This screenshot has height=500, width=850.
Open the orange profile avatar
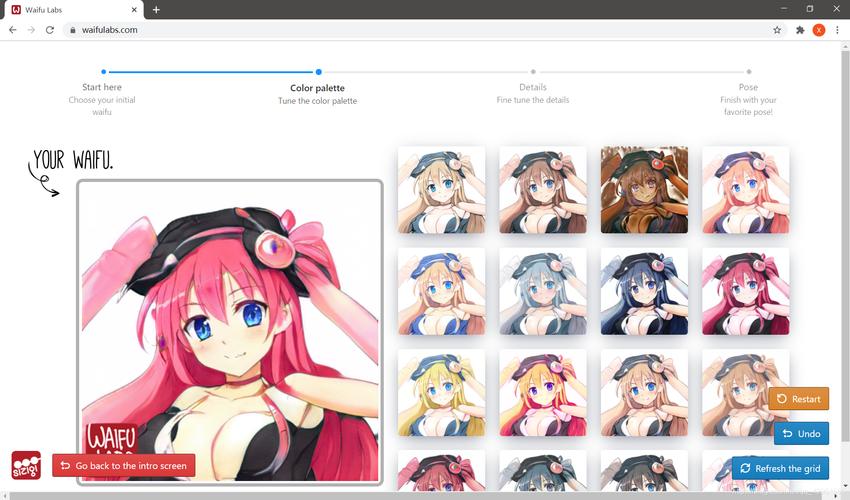point(819,30)
